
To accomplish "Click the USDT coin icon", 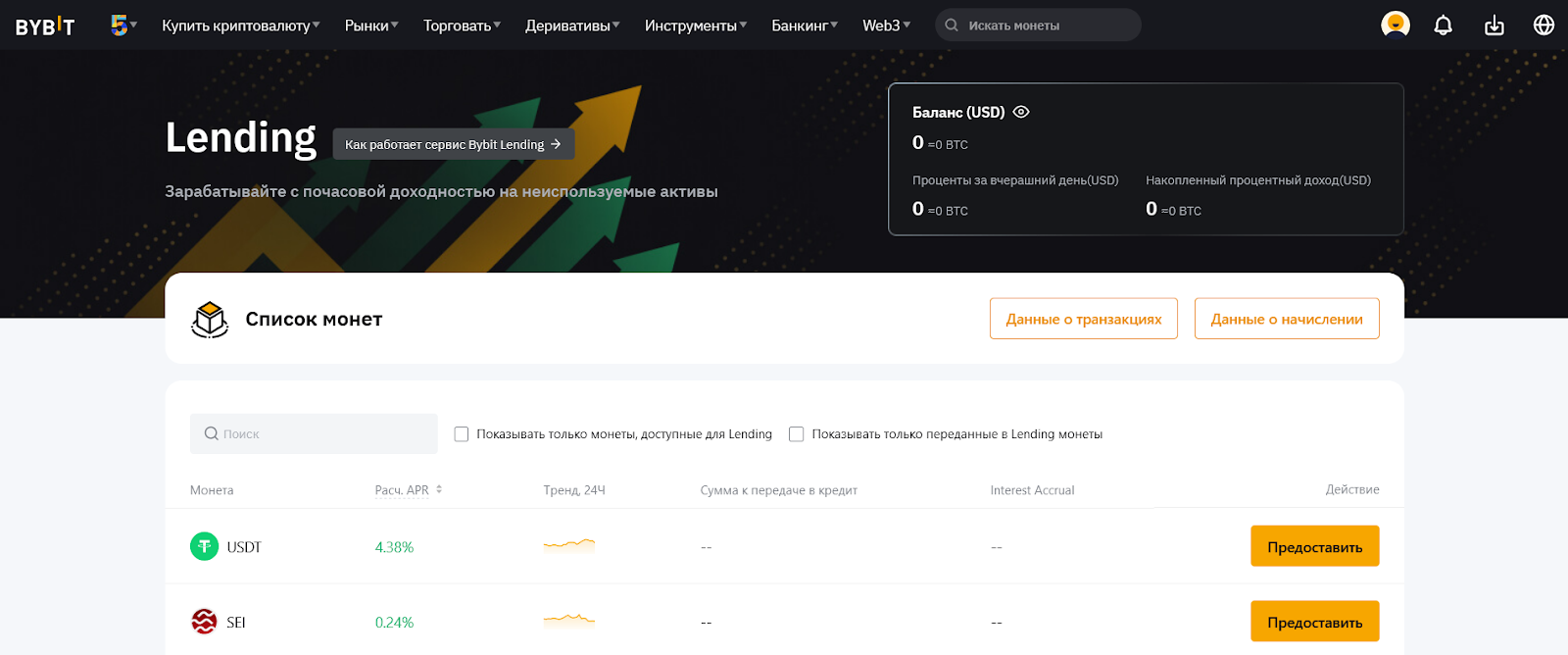I will point(204,546).
